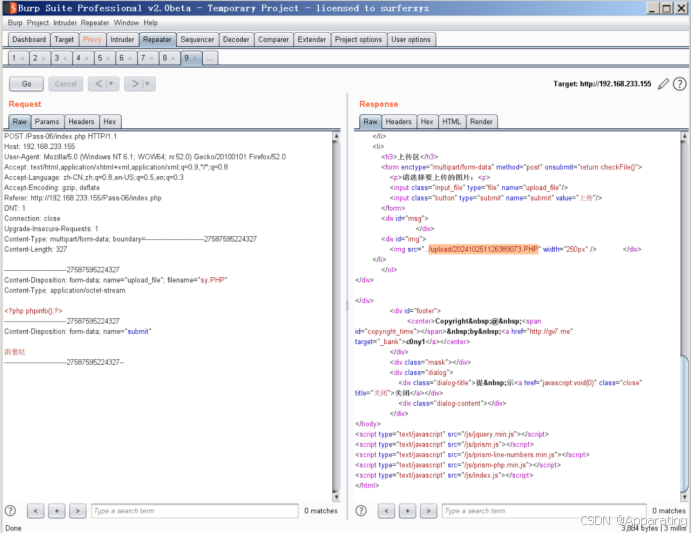Click highlighted upload path ending .PHP
This screenshot has width=692, height=534.
[483, 249]
